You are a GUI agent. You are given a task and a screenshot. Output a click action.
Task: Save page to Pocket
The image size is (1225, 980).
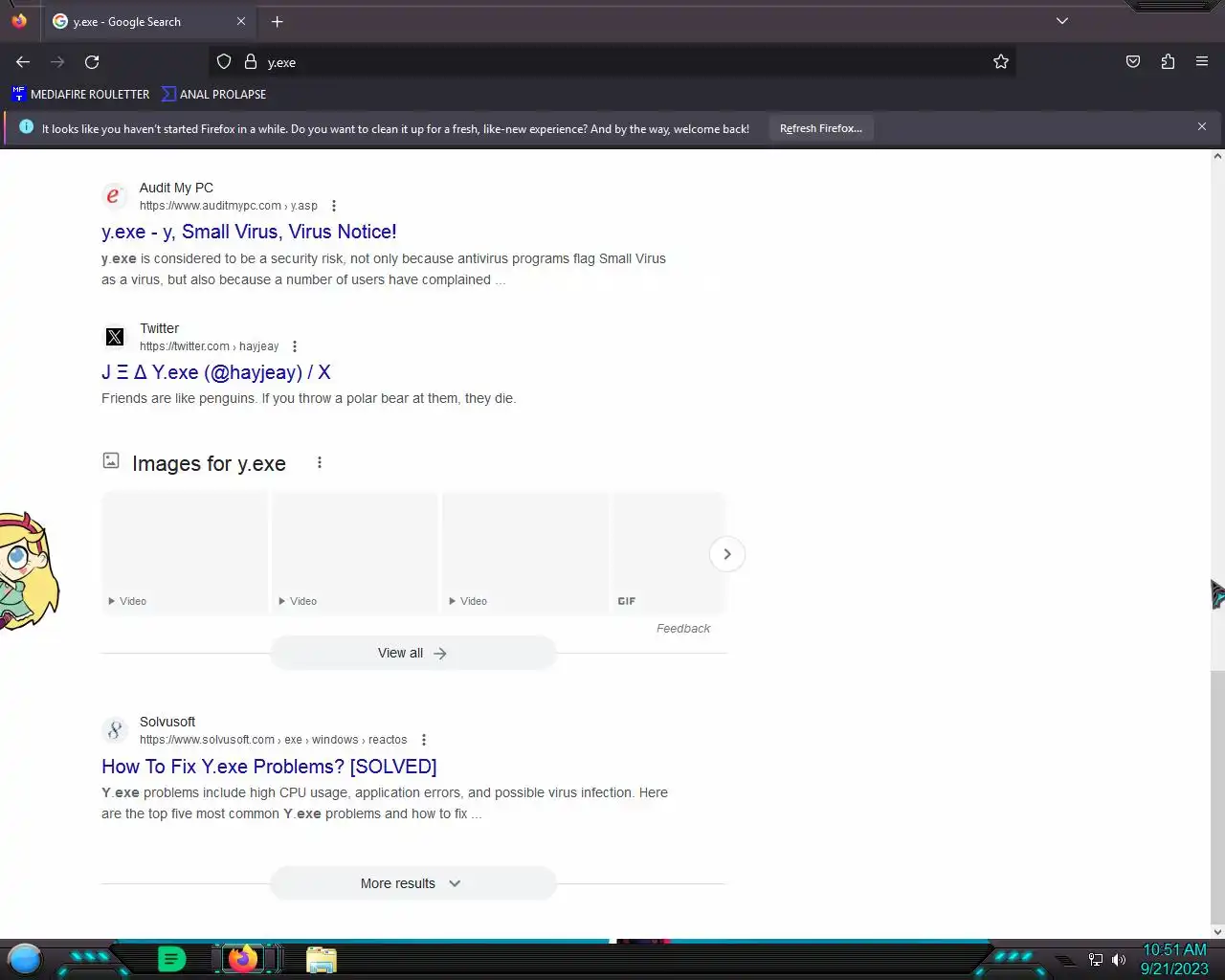(1133, 62)
